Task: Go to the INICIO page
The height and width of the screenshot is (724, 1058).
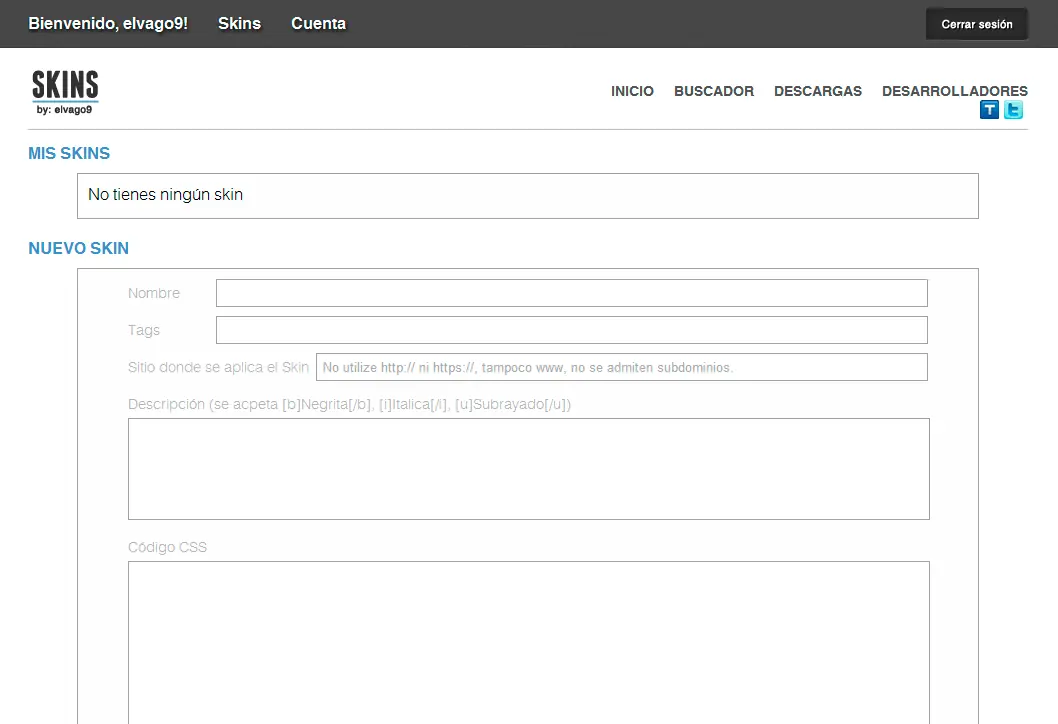Action: (632, 91)
